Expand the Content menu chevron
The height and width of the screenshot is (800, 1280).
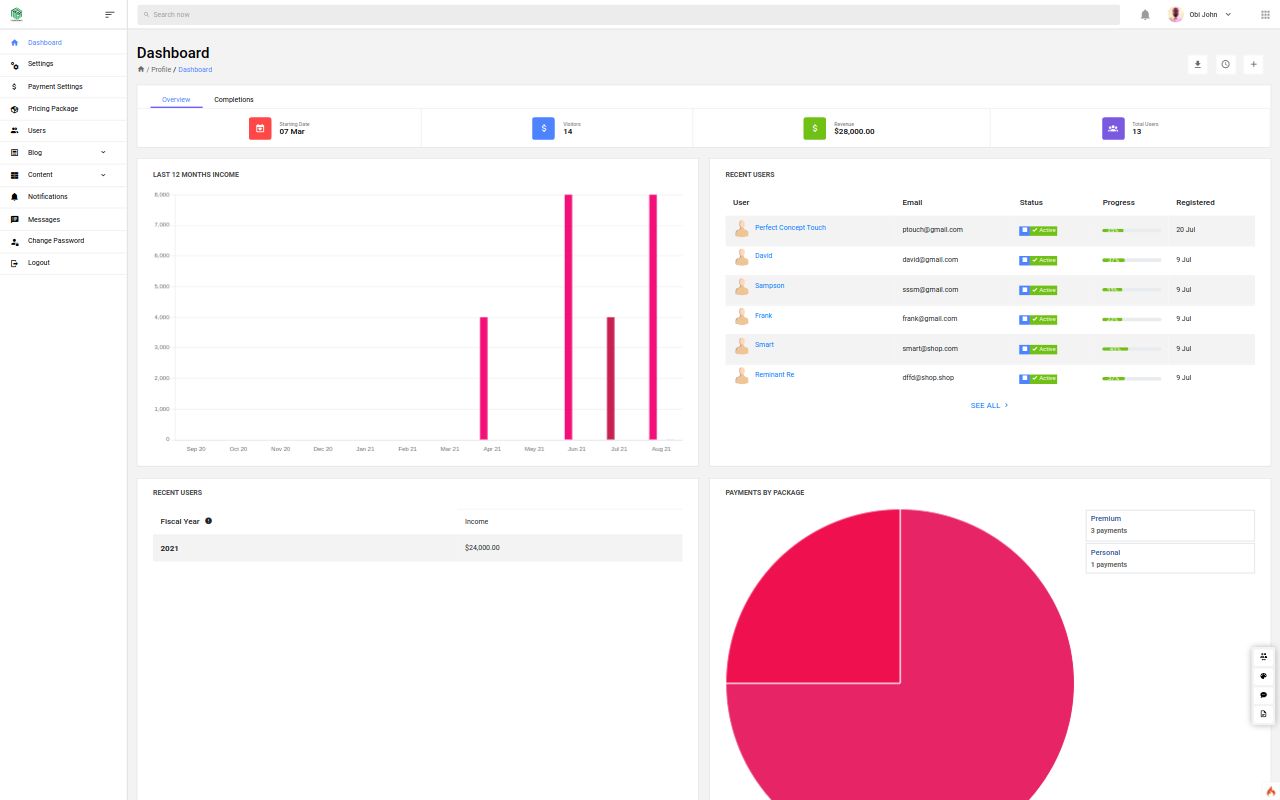click(x=103, y=174)
